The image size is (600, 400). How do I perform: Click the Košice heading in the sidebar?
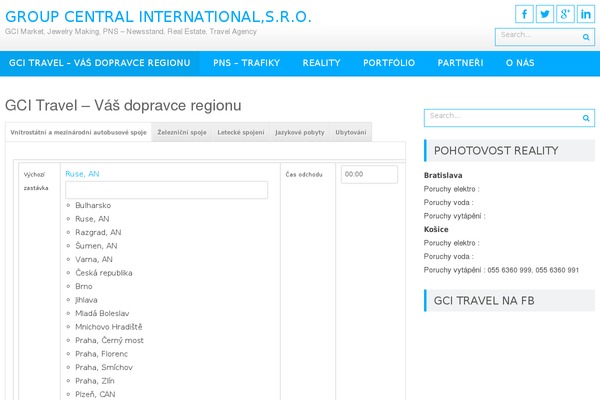(x=436, y=229)
